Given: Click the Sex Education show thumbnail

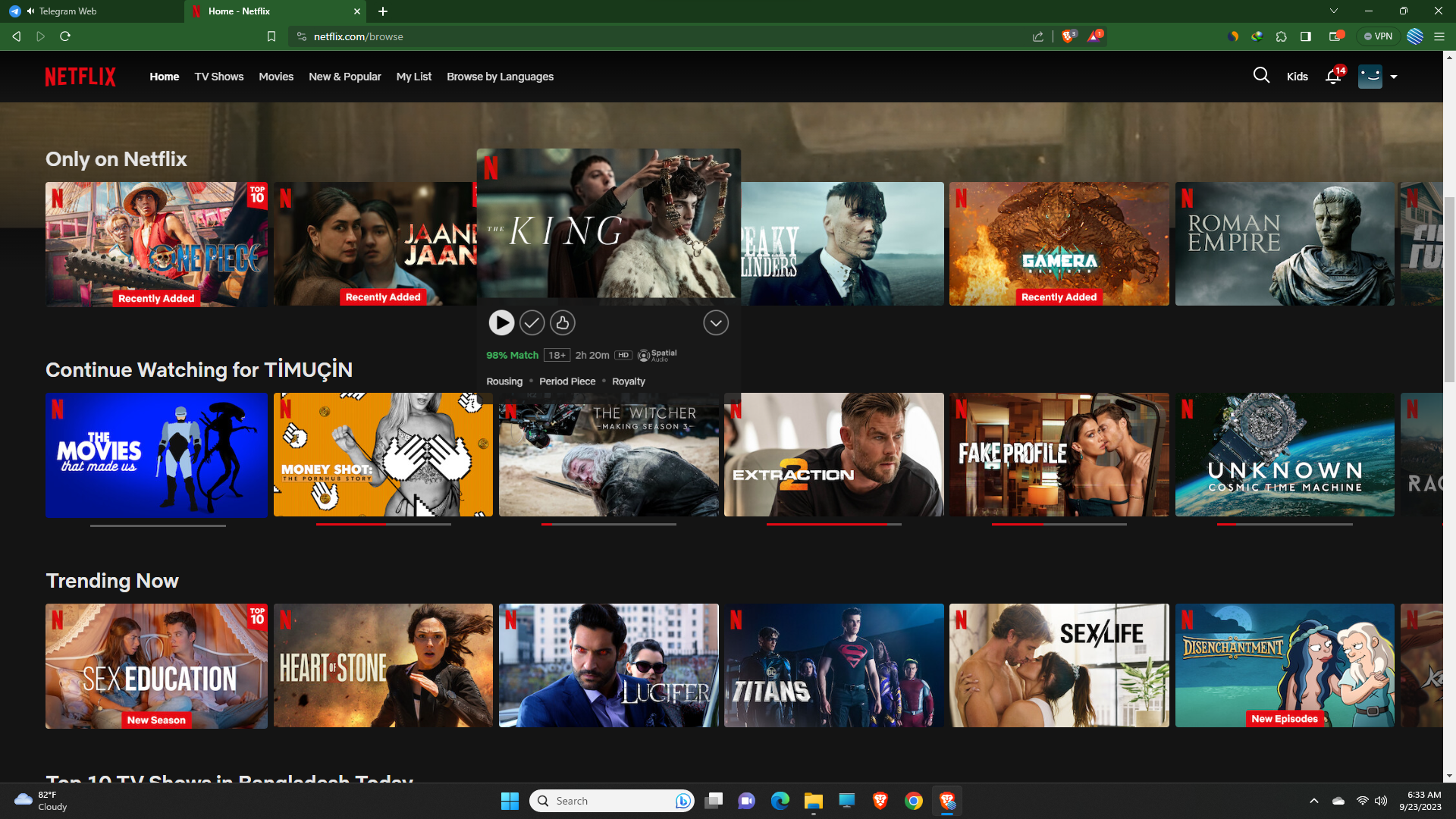Looking at the screenshot, I should click(156, 665).
